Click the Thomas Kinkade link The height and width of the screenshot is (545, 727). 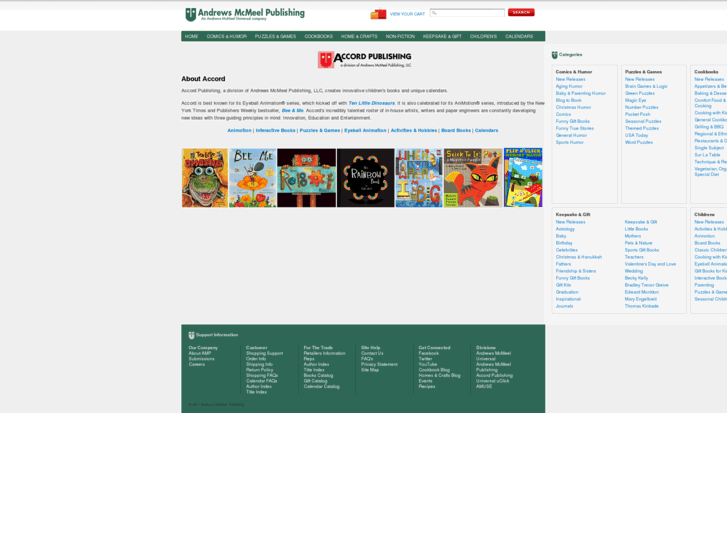click(x=641, y=306)
